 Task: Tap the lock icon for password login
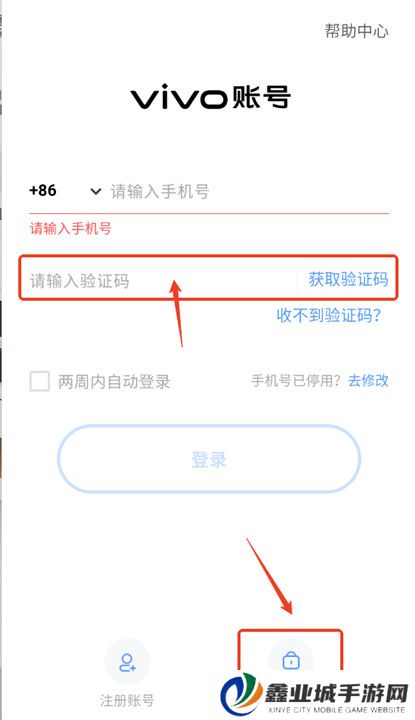point(291,660)
